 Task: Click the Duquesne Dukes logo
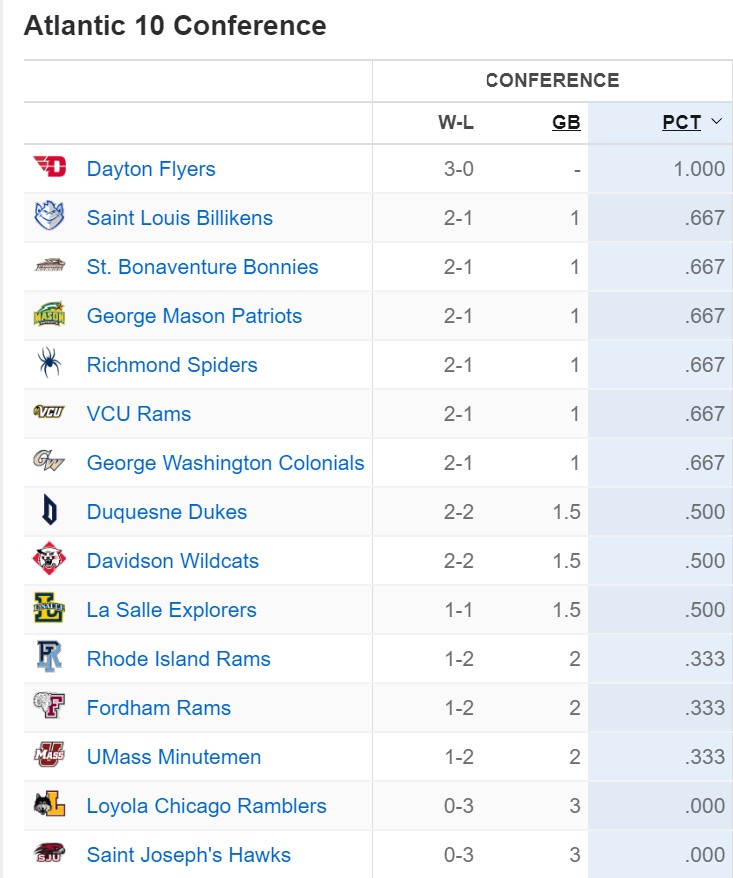tap(49, 511)
